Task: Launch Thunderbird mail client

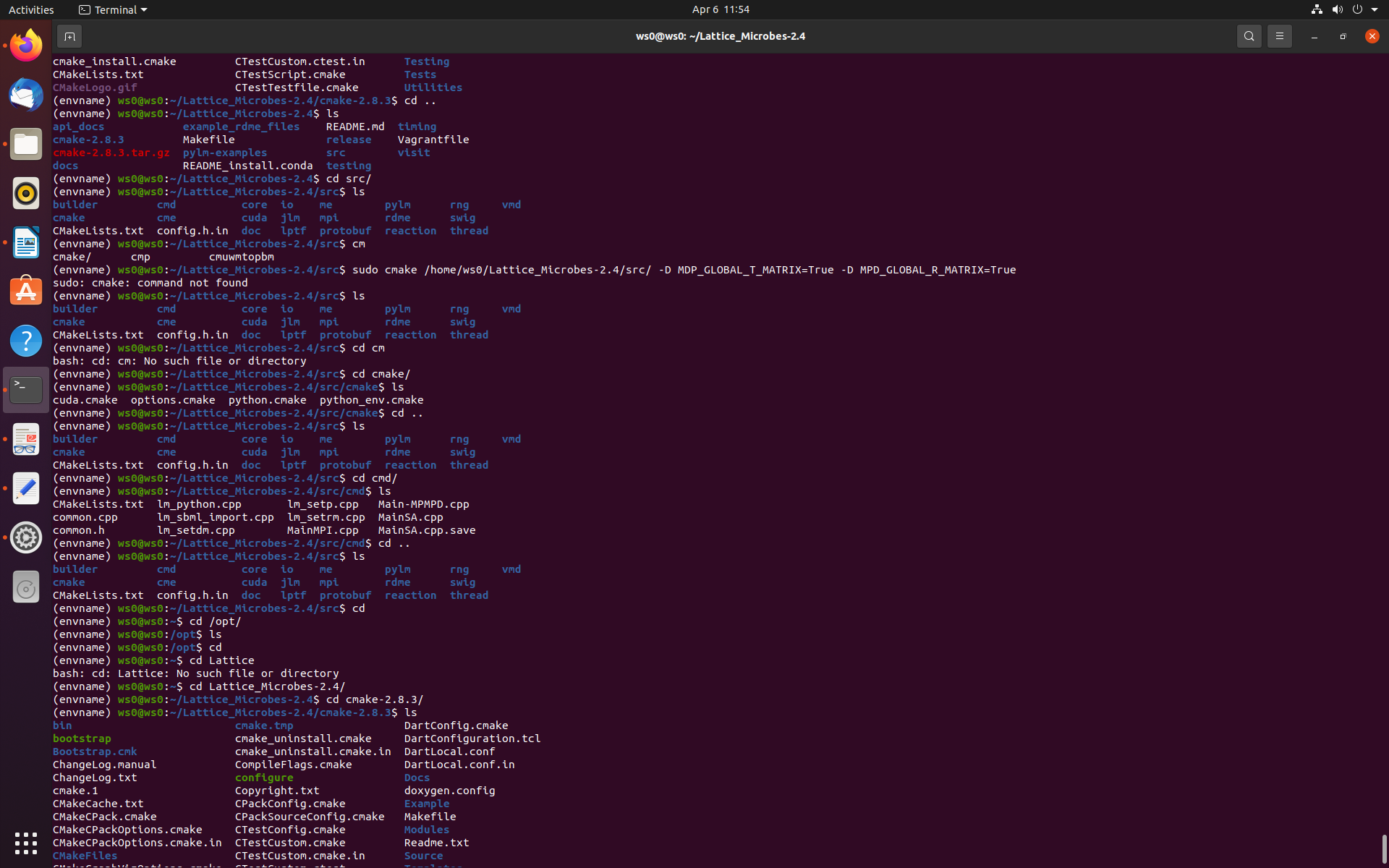Action: point(25,95)
